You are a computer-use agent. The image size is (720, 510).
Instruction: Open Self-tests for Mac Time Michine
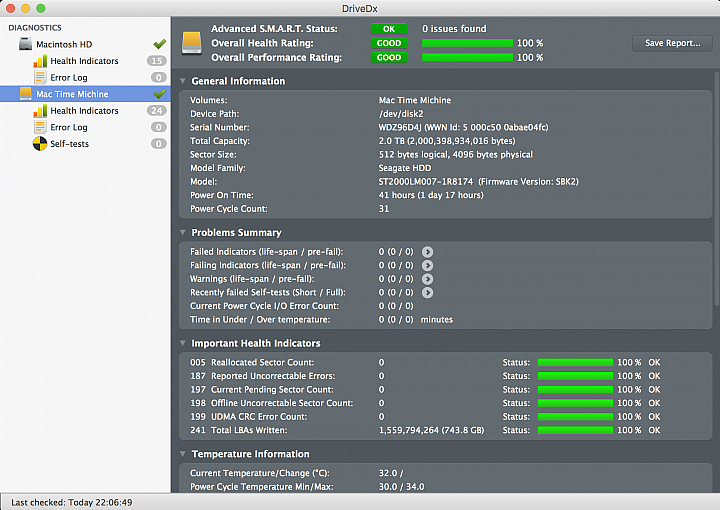click(85, 144)
